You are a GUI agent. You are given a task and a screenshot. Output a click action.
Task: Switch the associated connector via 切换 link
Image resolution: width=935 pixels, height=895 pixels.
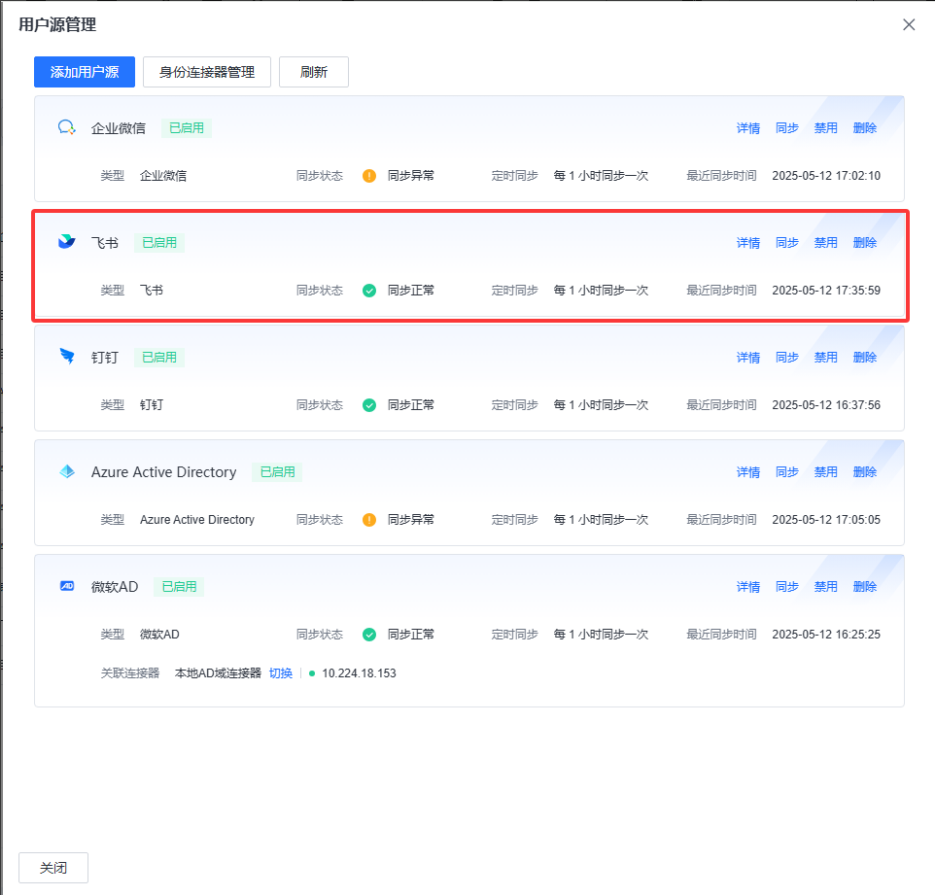pyautogui.click(x=281, y=673)
